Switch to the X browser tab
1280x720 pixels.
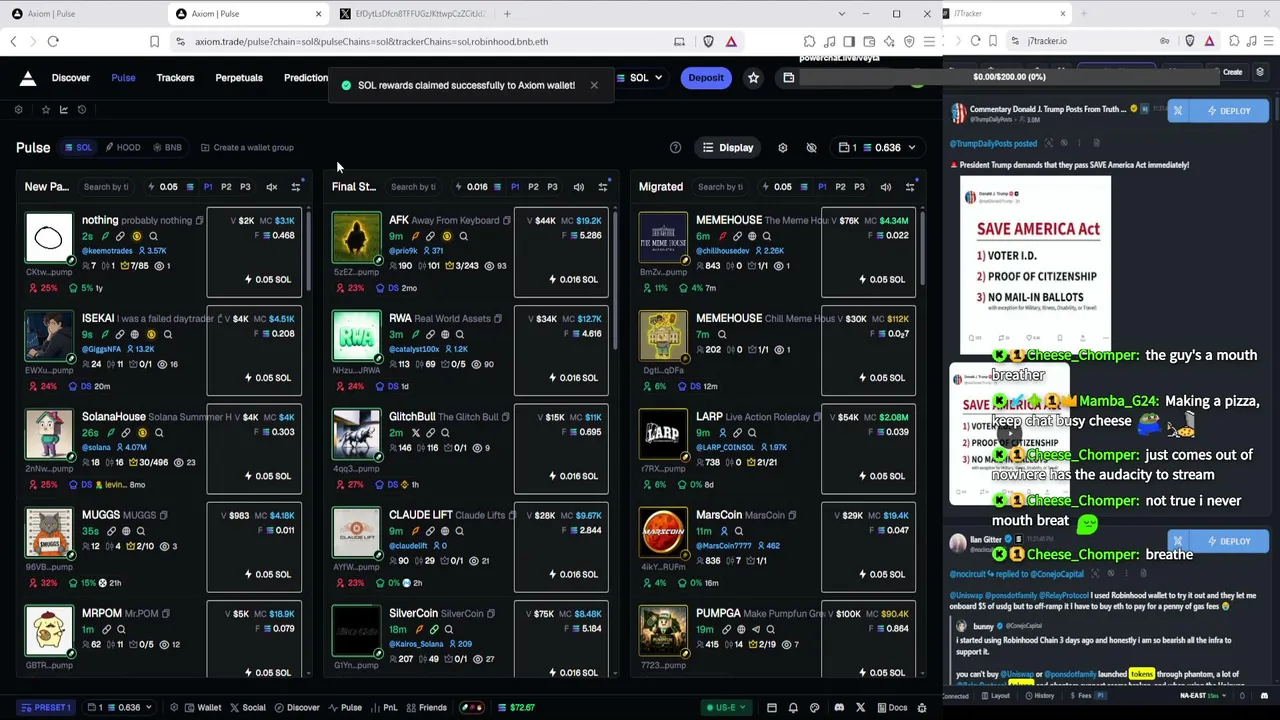tap(412, 14)
